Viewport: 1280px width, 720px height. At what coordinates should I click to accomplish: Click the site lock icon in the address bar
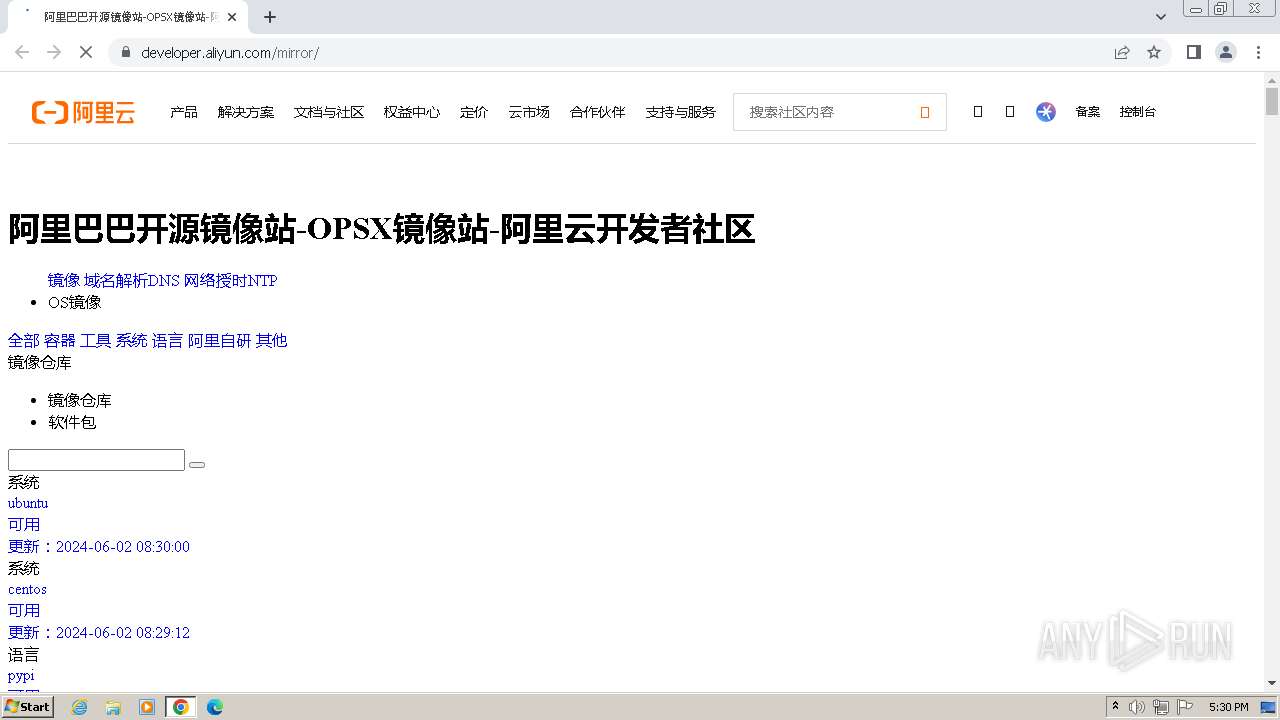(x=126, y=52)
